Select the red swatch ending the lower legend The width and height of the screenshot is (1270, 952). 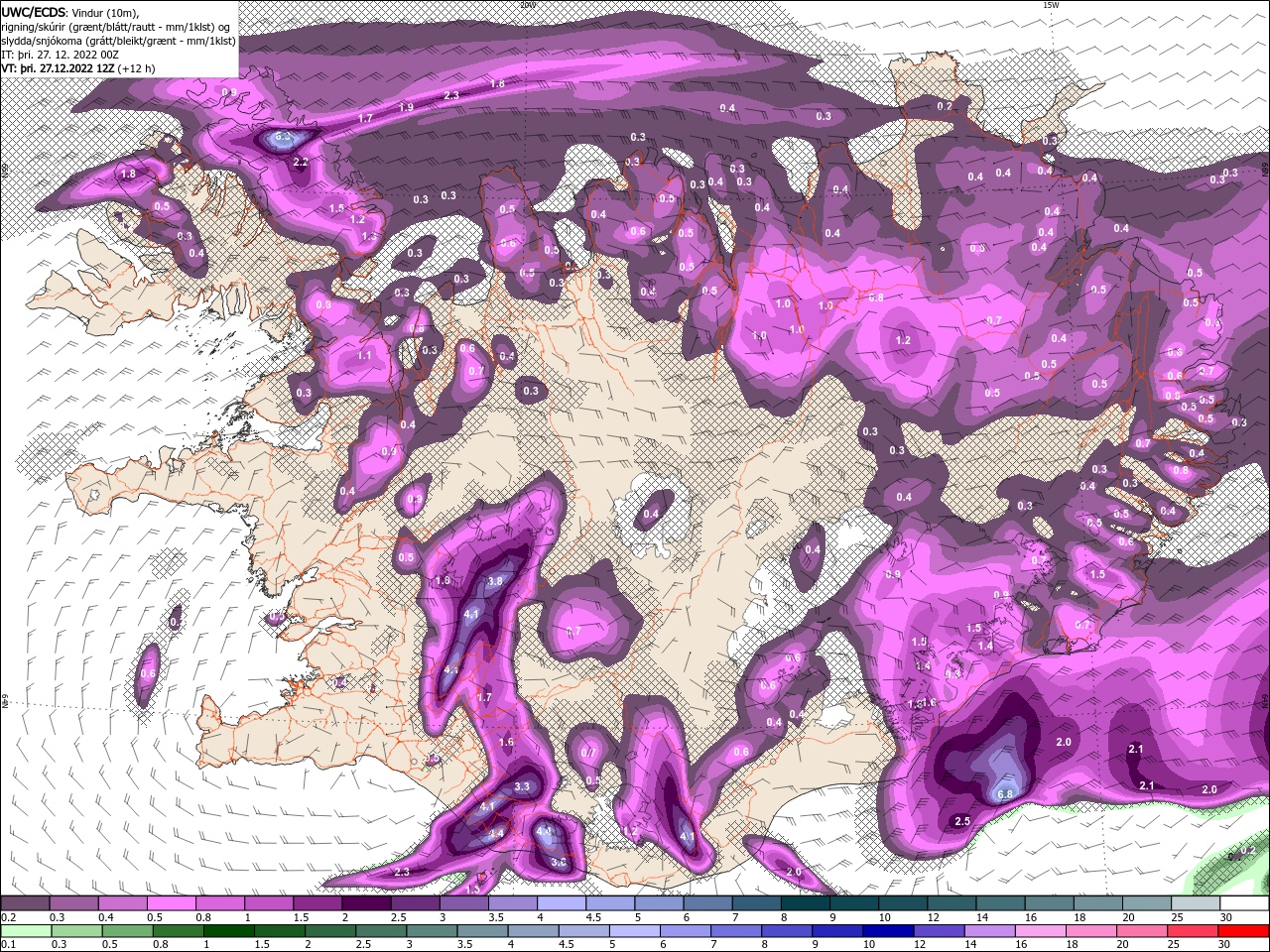1243,931
